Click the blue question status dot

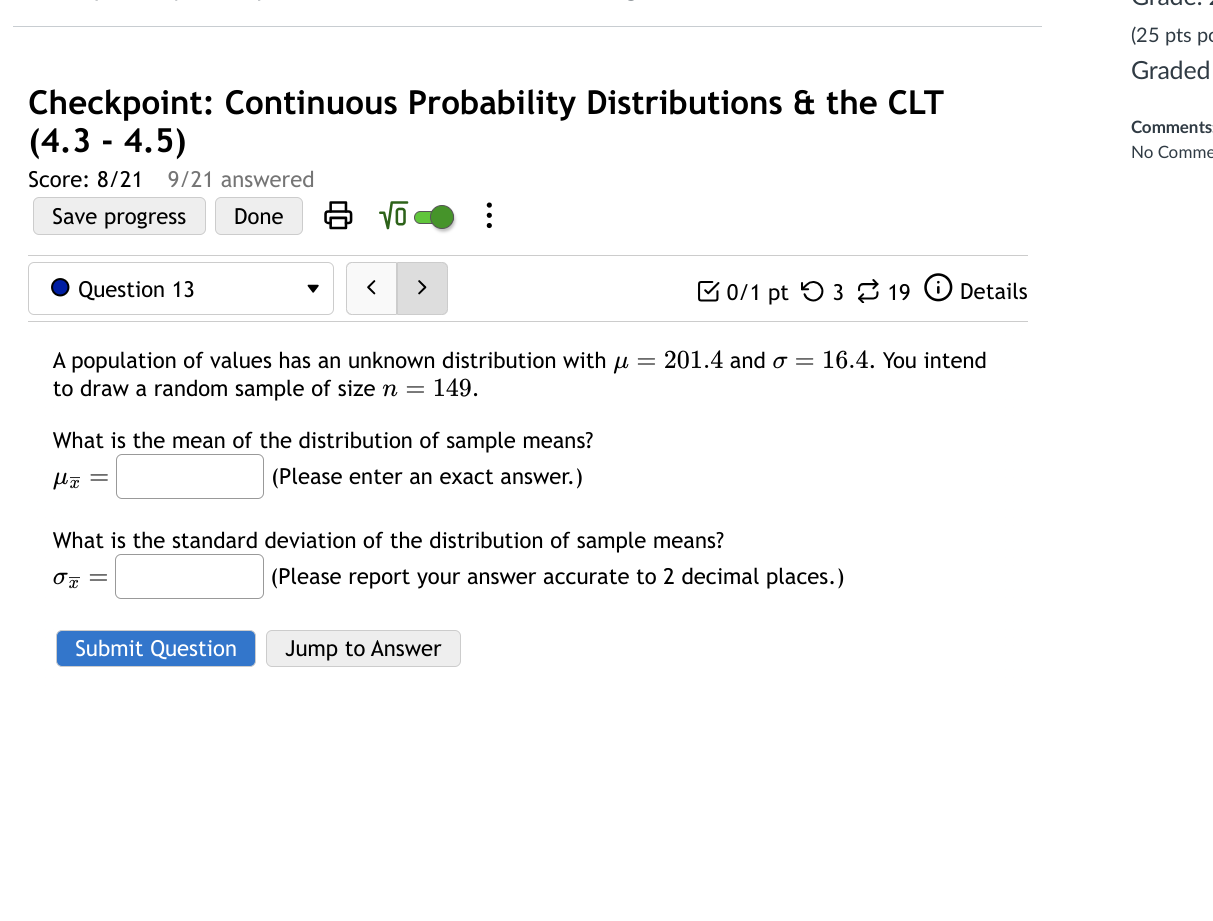point(59,287)
